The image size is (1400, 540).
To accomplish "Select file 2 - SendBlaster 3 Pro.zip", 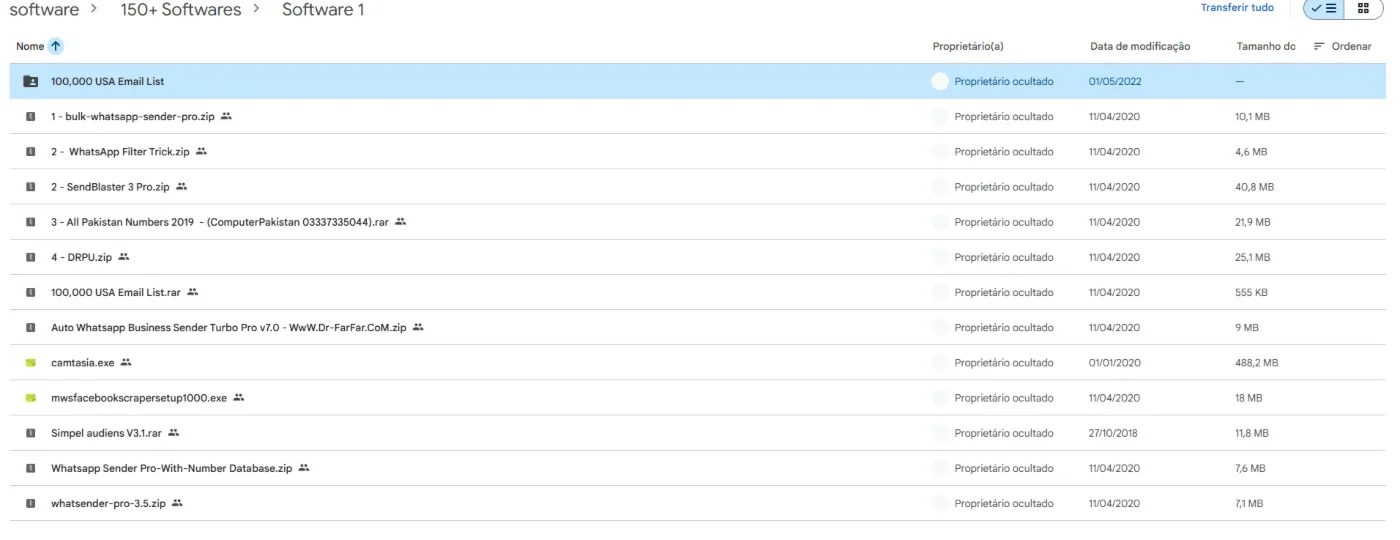I will coord(697,187).
